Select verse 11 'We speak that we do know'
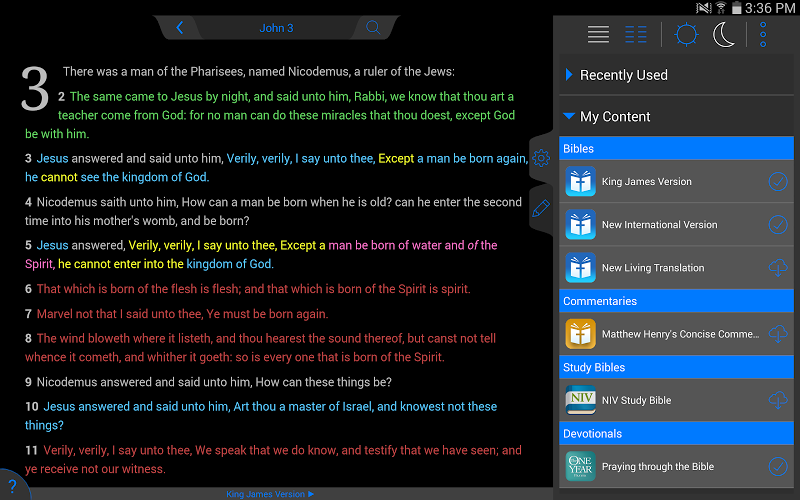 point(273,459)
